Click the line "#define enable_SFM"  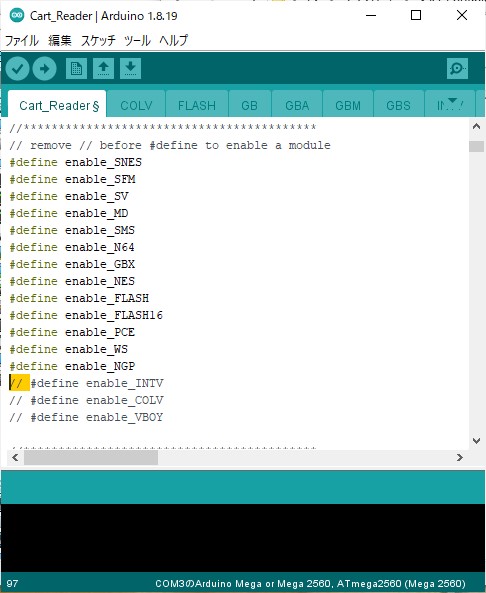click(x=72, y=179)
